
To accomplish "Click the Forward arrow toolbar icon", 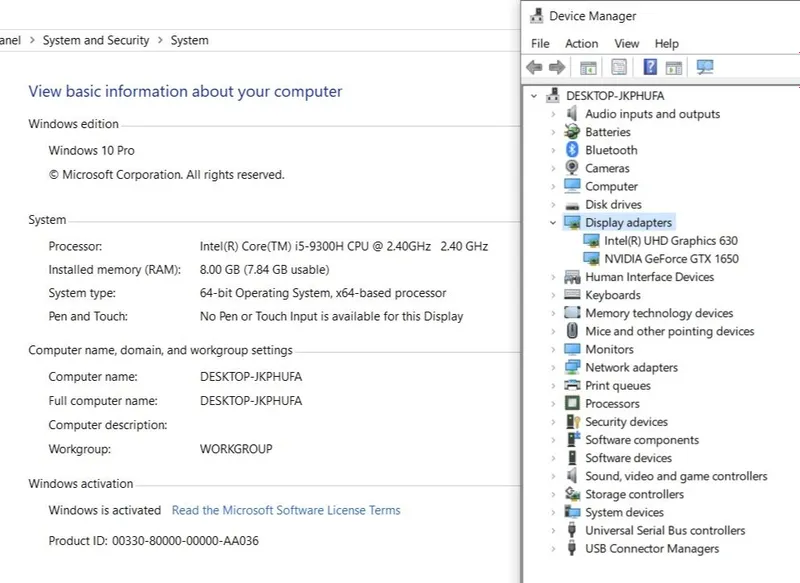I will pos(557,67).
